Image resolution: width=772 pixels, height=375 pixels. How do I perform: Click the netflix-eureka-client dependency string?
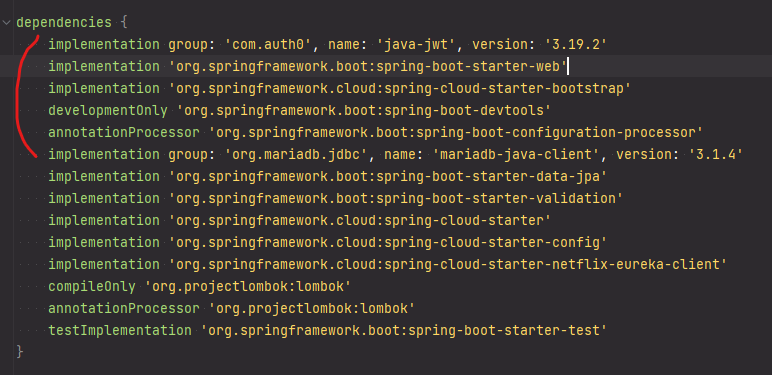pyautogui.click(x=448, y=264)
